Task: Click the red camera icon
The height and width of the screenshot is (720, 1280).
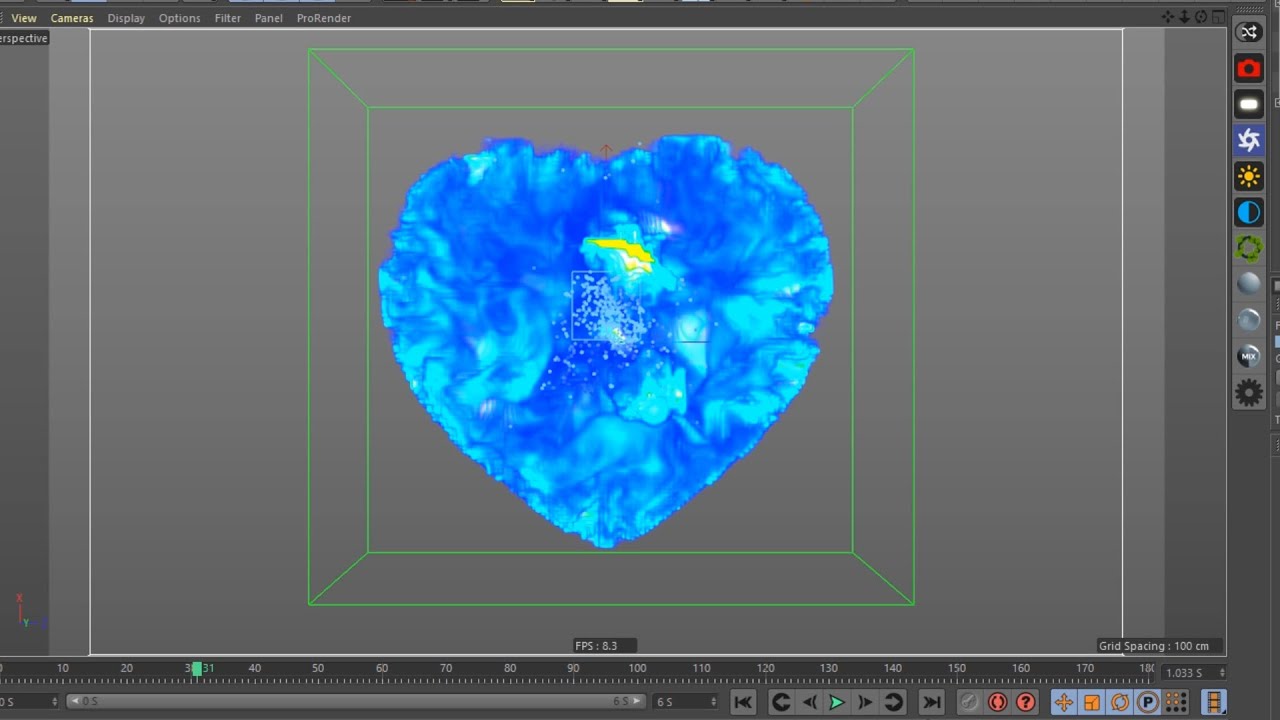Action: (x=1249, y=68)
